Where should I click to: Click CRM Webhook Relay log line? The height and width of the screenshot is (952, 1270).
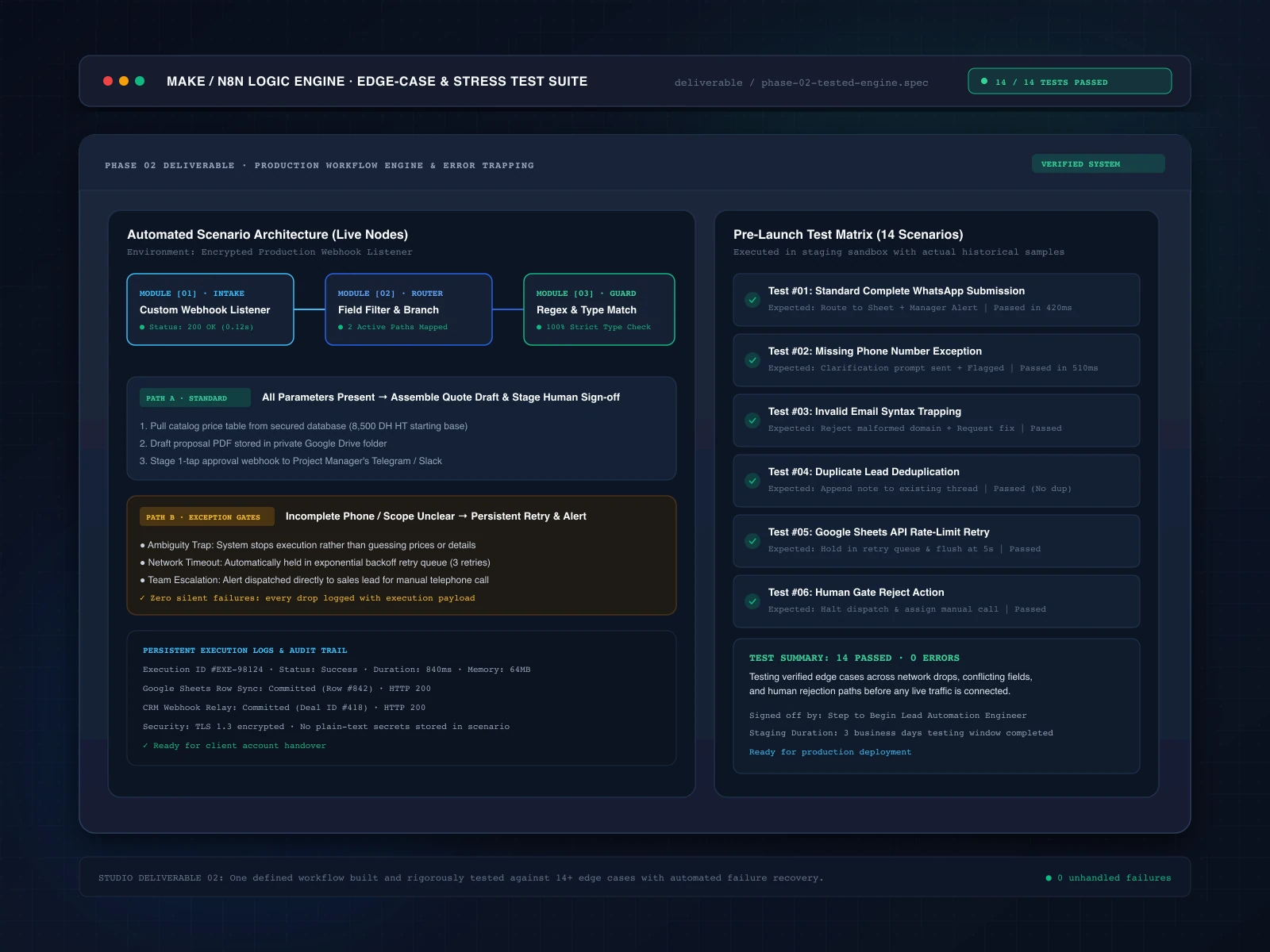click(x=284, y=708)
